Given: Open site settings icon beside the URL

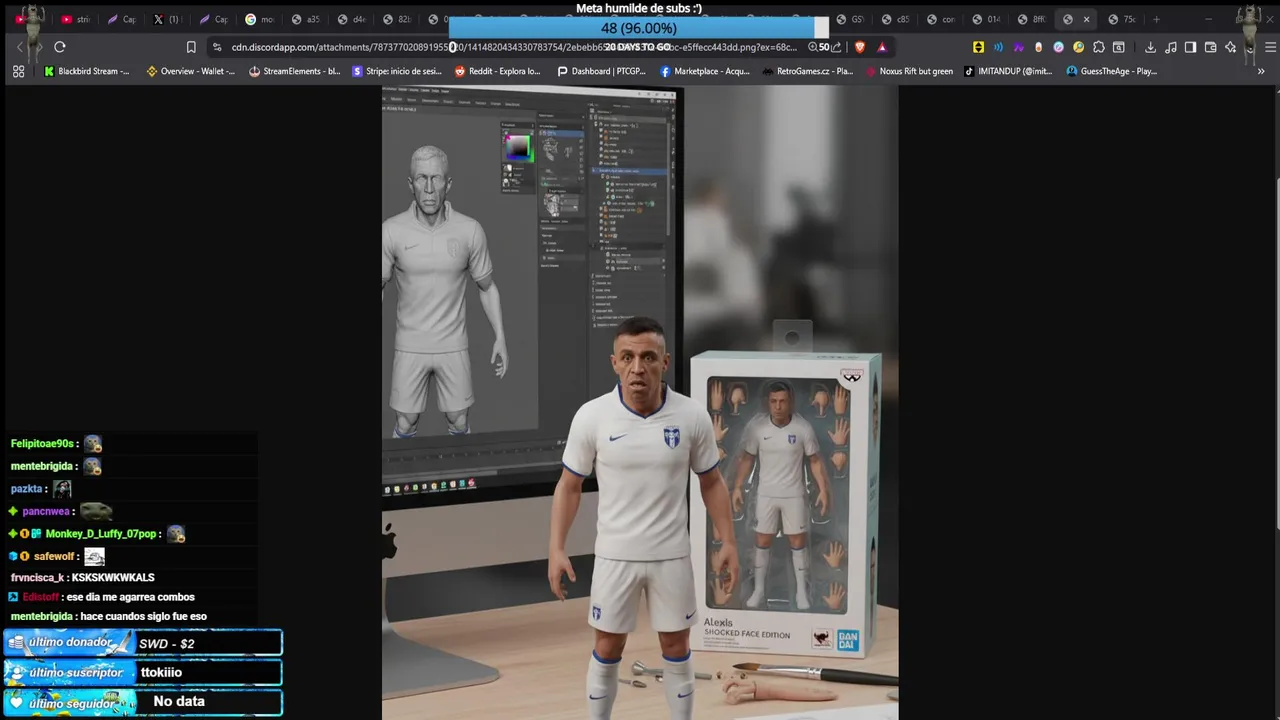Looking at the screenshot, I should (x=217, y=47).
